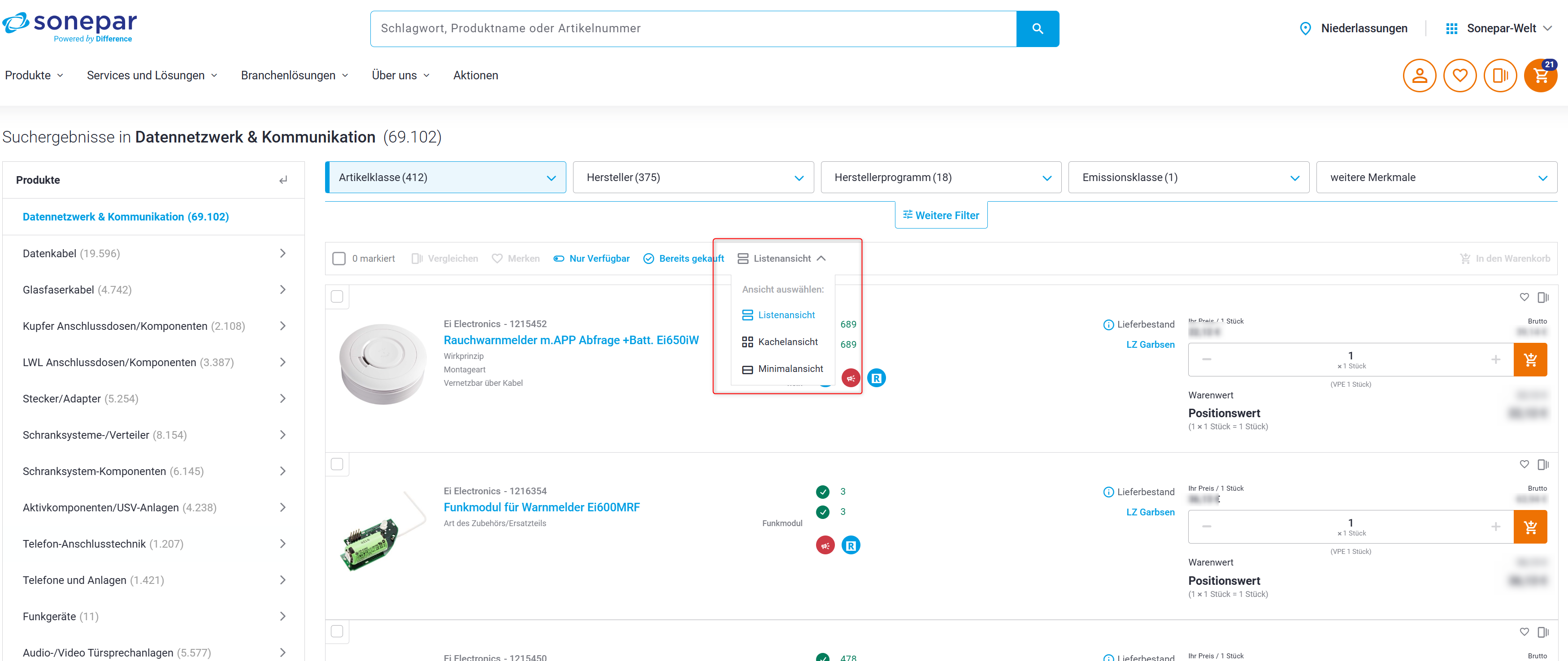This screenshot has width=1568, height=661.
Task: Check the third product row checkbox
Action: (x=337, y=631)
